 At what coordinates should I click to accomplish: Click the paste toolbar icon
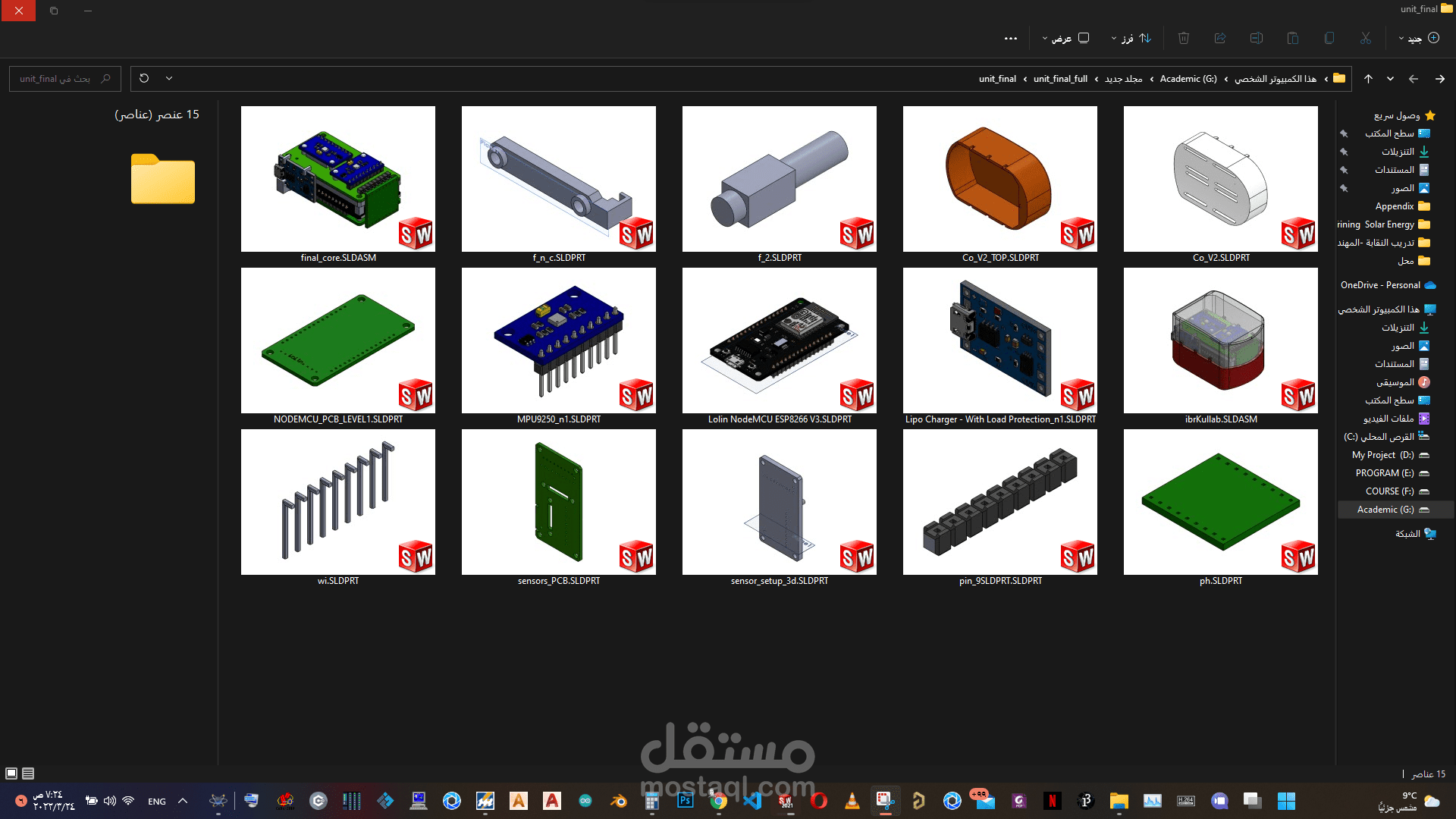pos(1293,38)
